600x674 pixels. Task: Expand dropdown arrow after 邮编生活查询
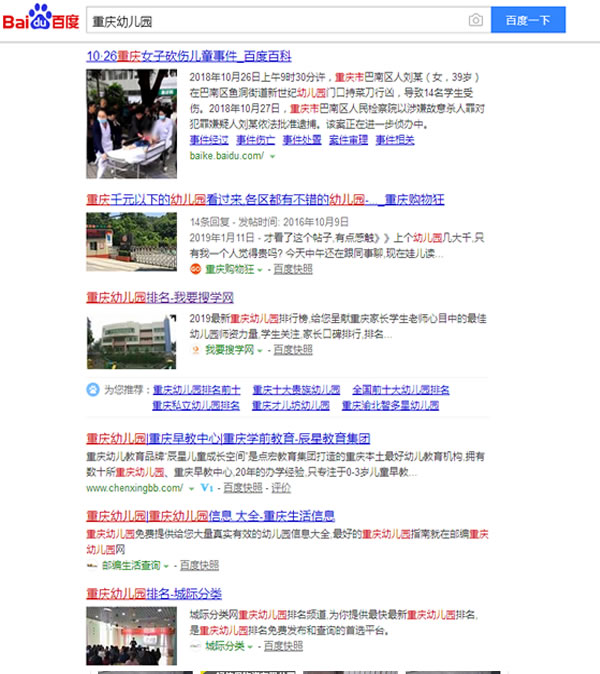click(166, 566)
